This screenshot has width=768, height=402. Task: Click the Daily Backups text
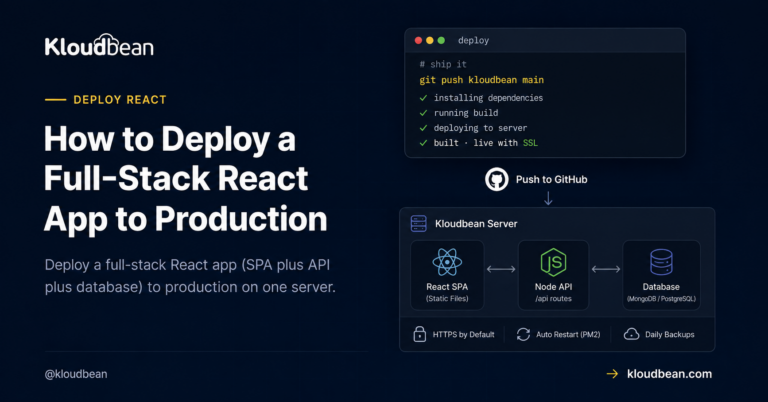[670, 334]
